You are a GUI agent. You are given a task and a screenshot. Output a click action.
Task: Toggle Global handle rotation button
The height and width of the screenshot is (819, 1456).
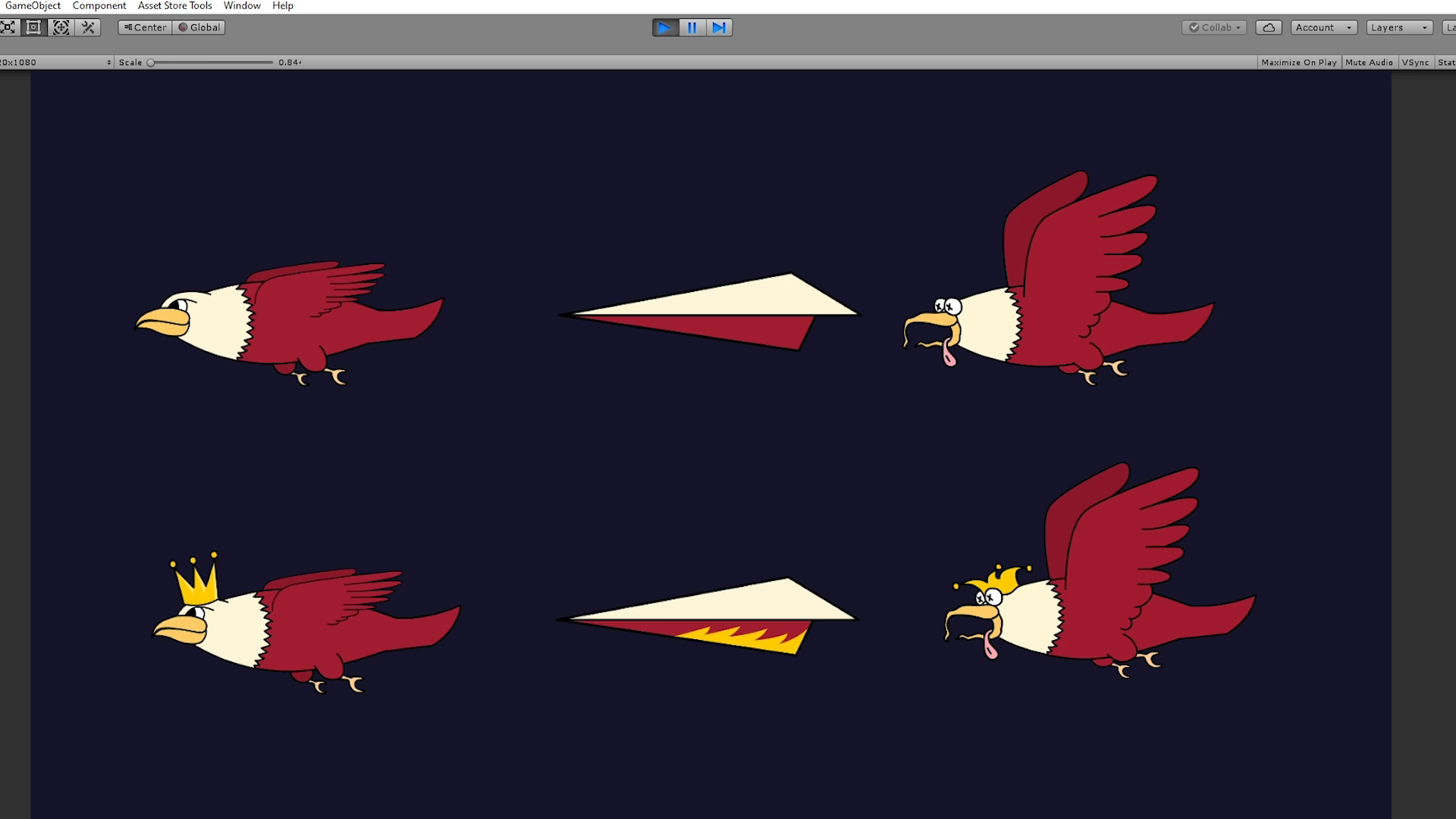coord(199,27)
